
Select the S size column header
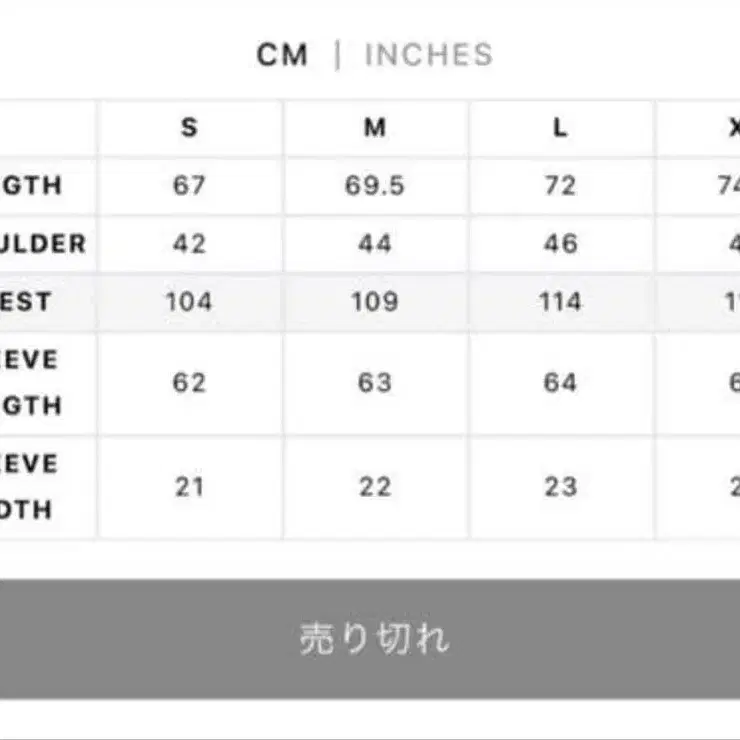(189, 128)
